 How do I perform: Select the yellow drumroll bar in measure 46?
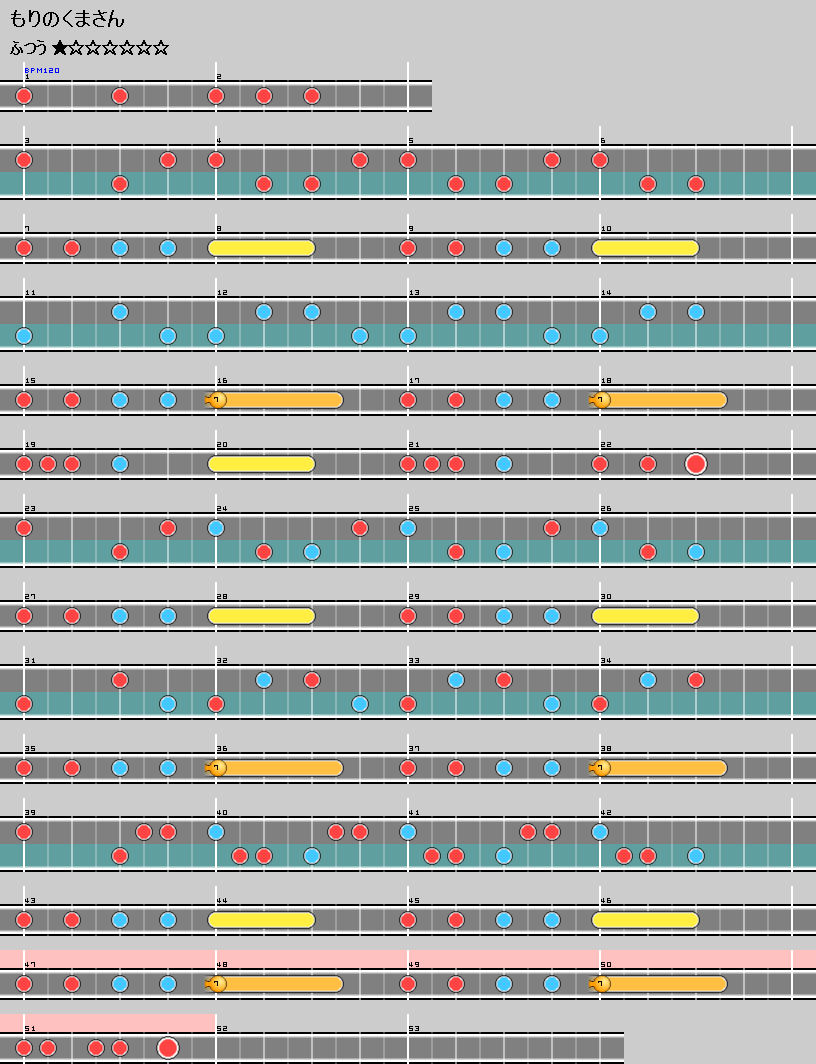(646, 920)
